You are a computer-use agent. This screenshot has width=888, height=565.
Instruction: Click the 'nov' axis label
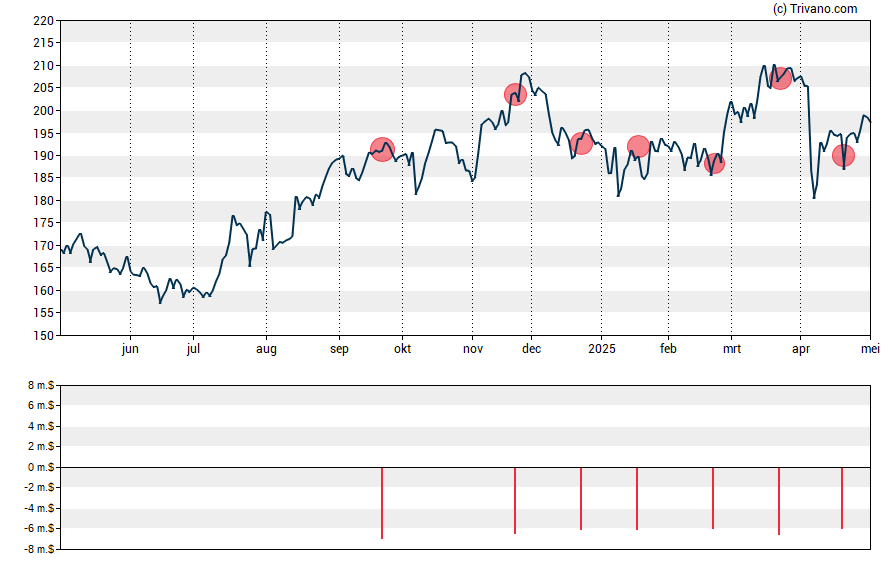[x=473, y=349]
